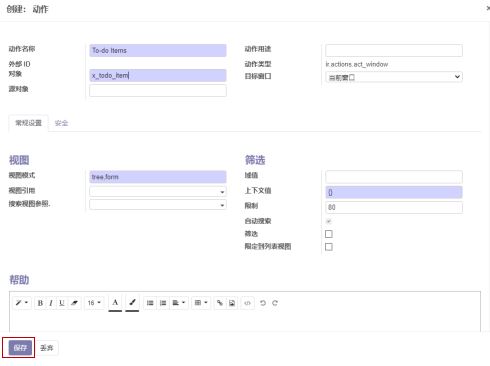Undo the last edit in help editor

click(263, 303)
